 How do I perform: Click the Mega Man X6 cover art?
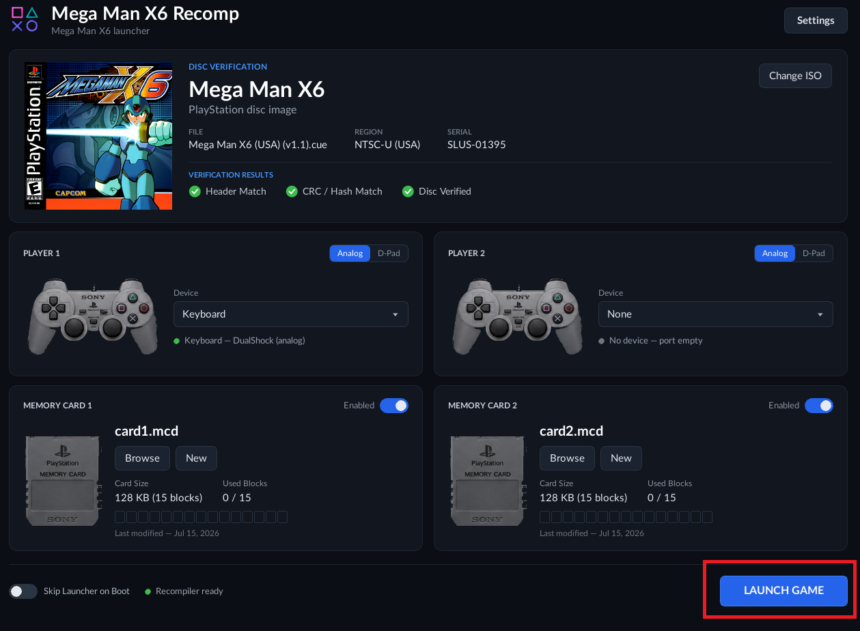98,136
